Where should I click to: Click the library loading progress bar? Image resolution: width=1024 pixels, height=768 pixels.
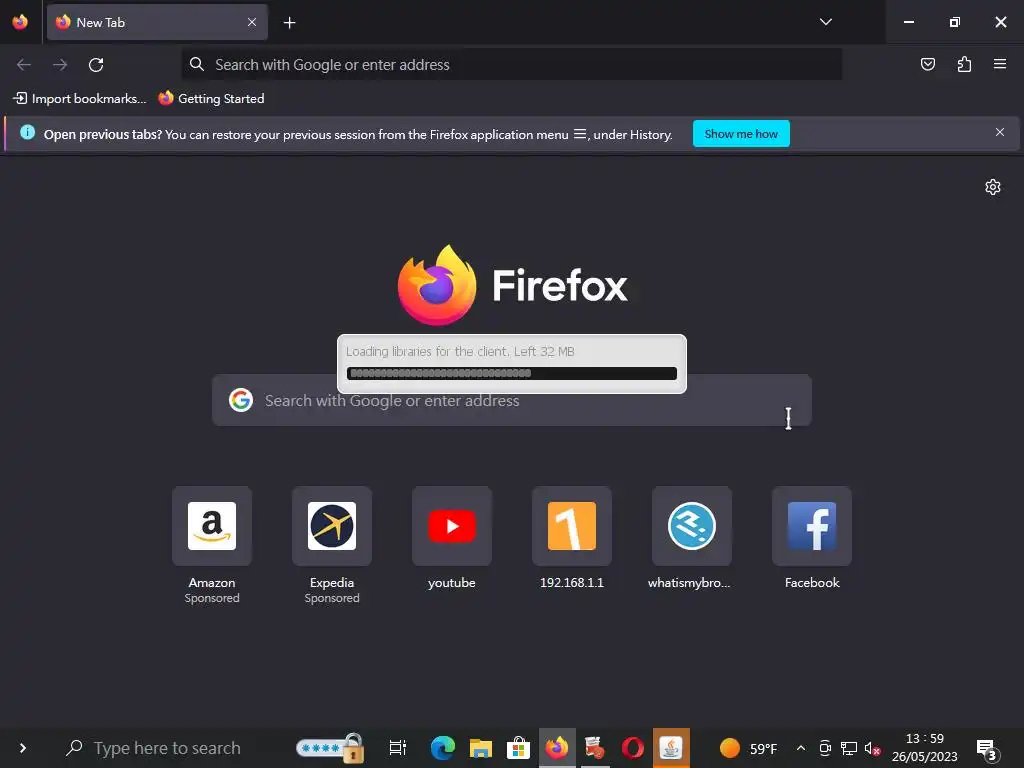[512, 374]
